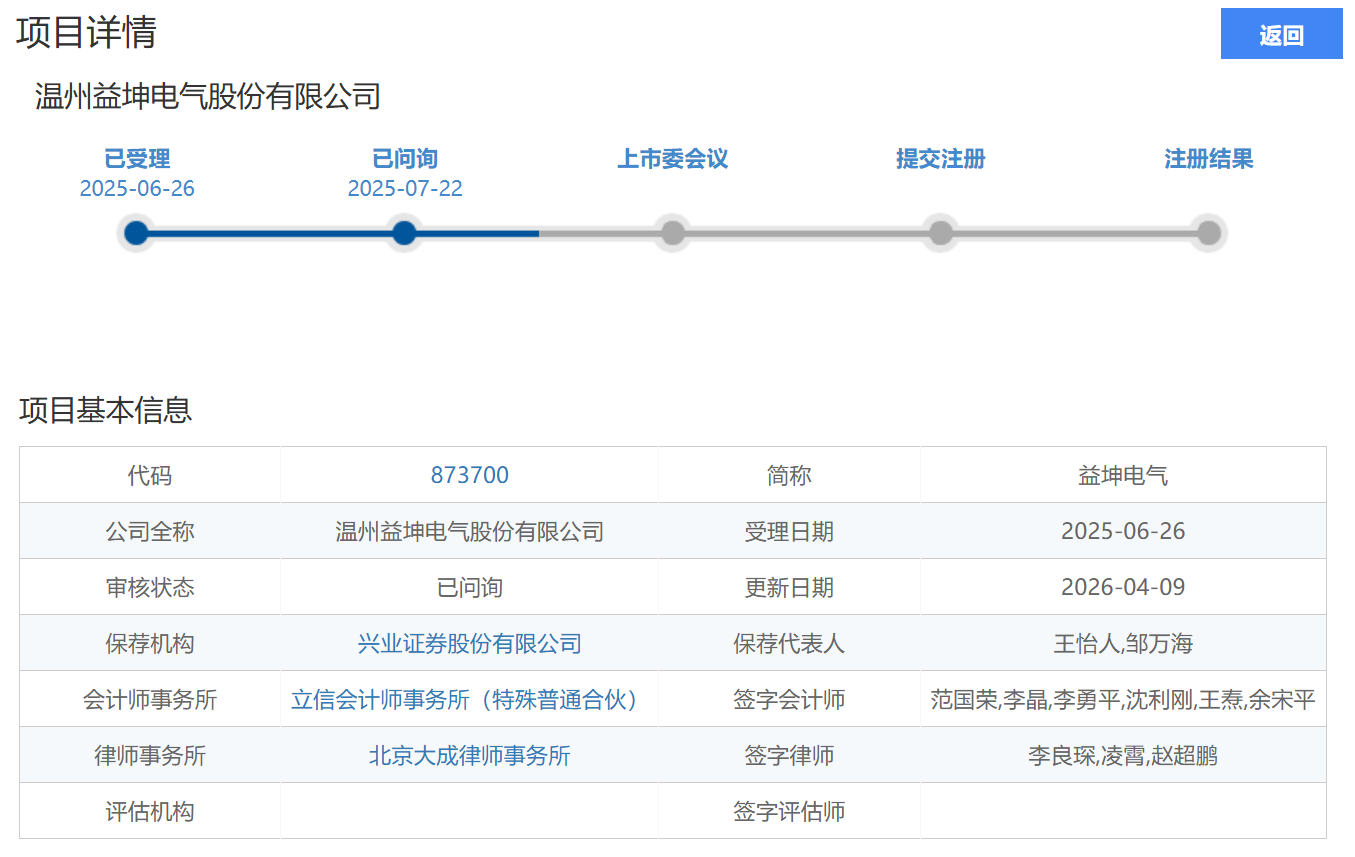The height and width of the screenshot is (857, 1355).
Task: Click the 已问询 progress step dot
Action: [x=404, y=233]
